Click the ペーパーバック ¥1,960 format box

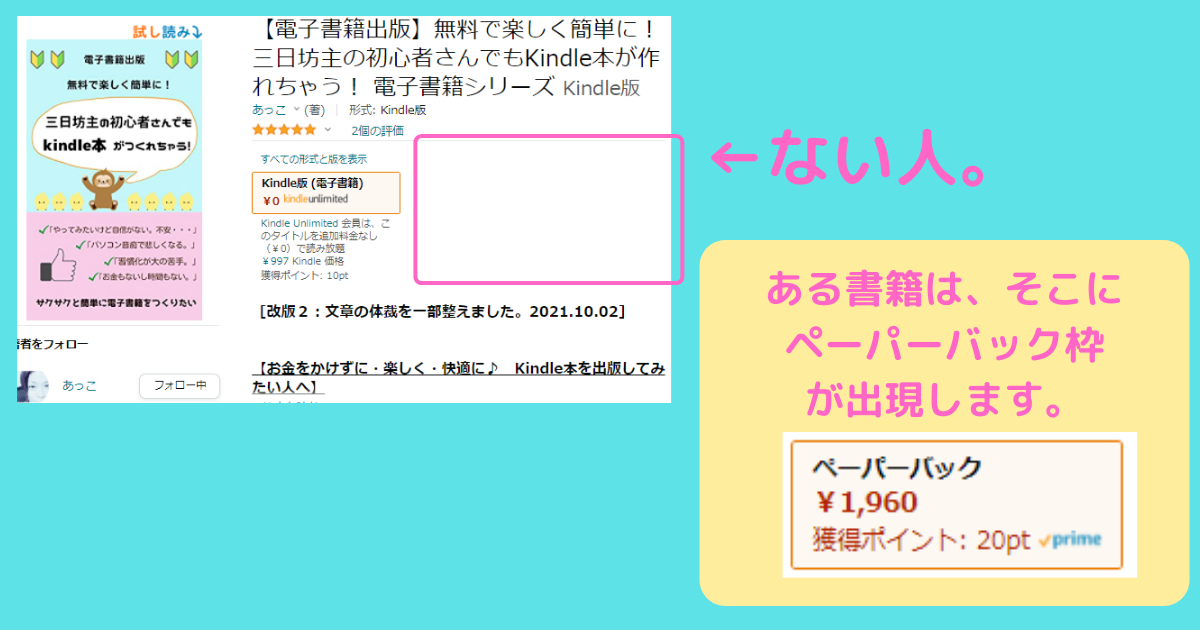click(957, 505)
